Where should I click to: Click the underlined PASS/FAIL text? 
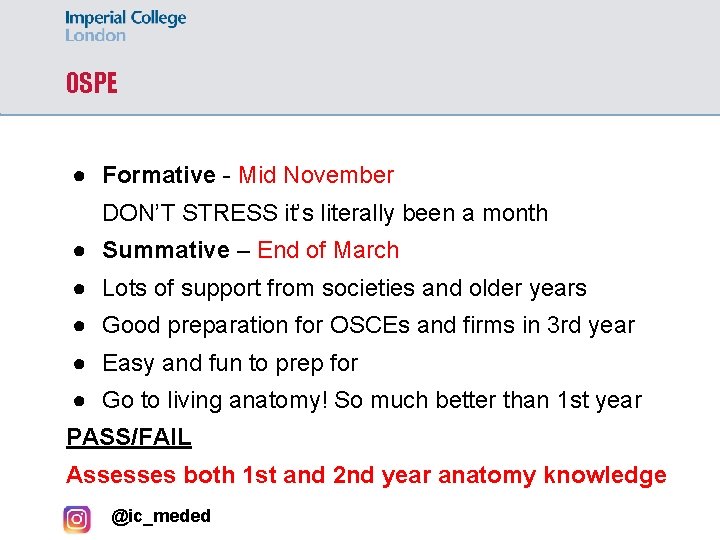tap(129, 437)
